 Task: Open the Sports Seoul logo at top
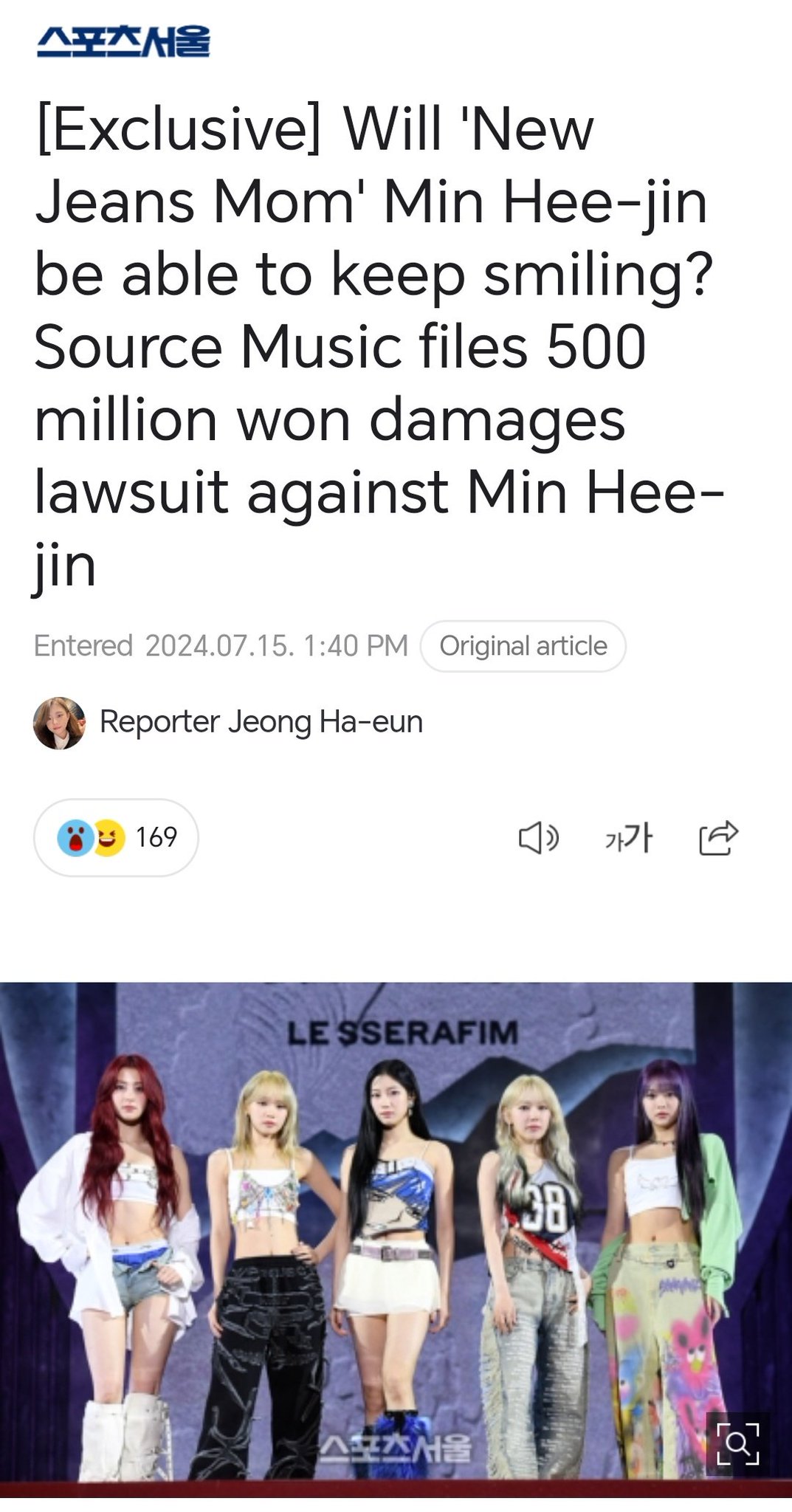coord(123,41)
